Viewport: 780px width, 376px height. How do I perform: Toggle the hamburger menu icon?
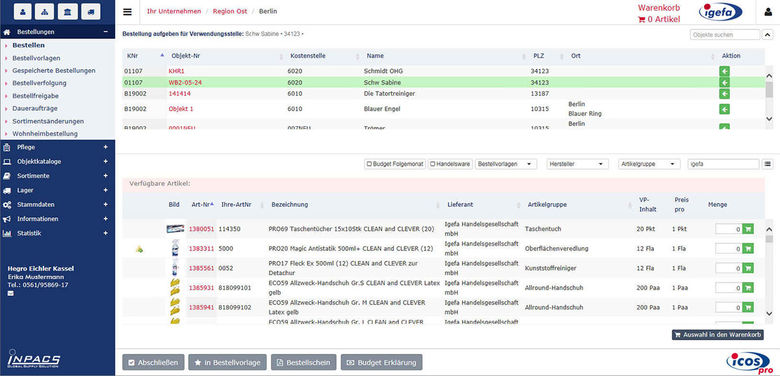tap(127, 12)
